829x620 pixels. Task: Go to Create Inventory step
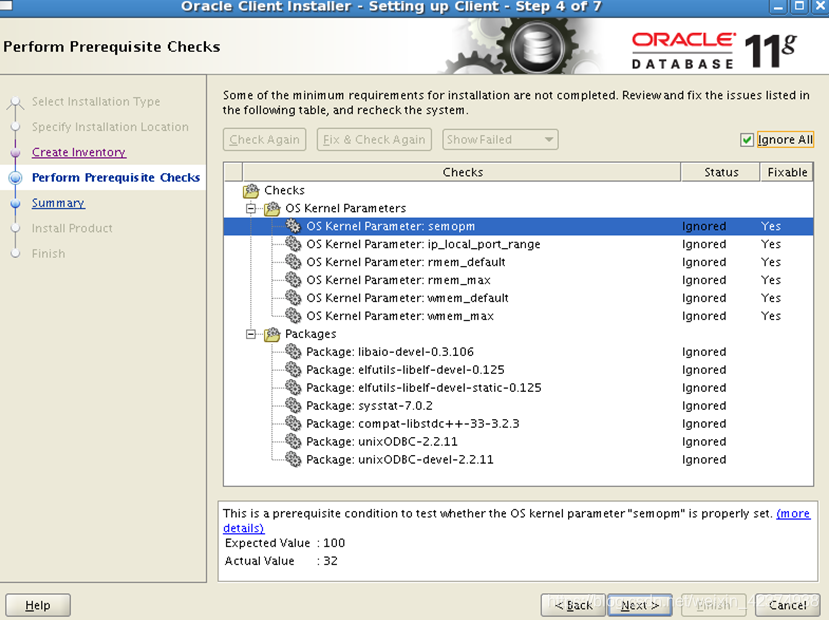coord(78,152)
